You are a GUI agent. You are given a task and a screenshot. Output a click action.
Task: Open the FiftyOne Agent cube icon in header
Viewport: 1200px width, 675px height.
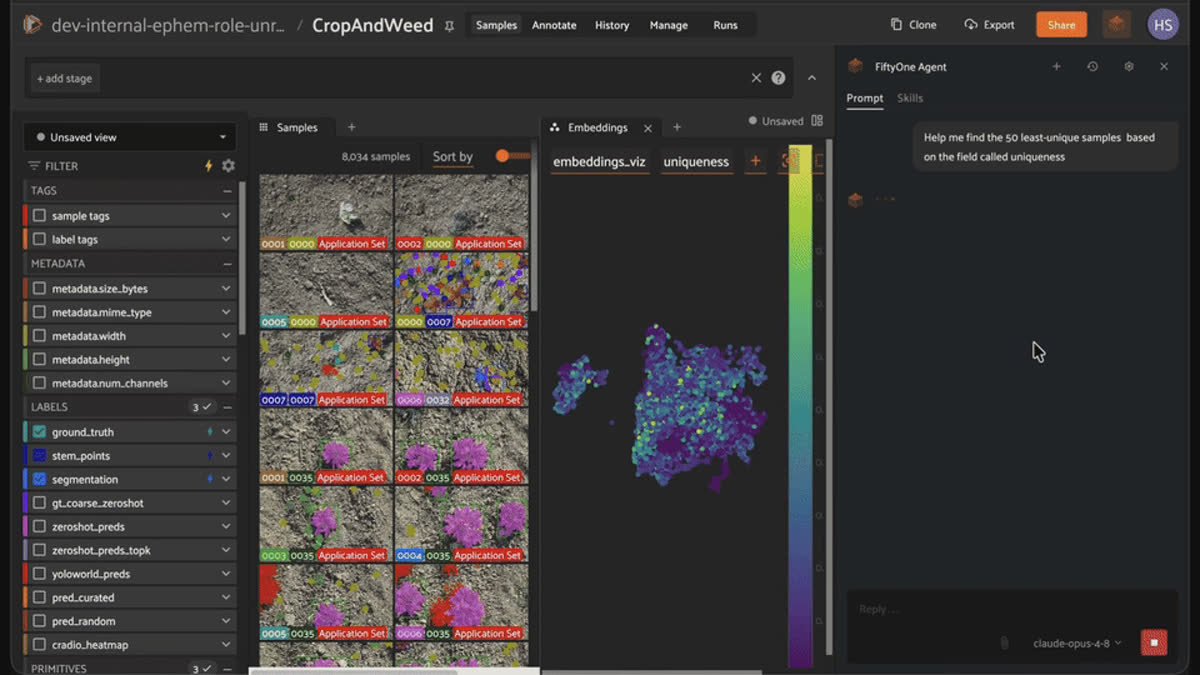point(1117,25)
